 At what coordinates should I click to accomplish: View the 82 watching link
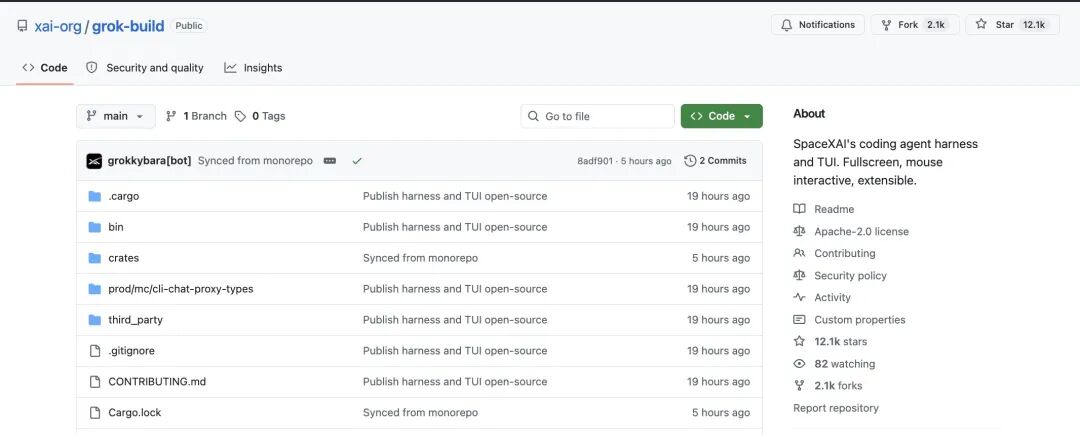coord(844,363)
